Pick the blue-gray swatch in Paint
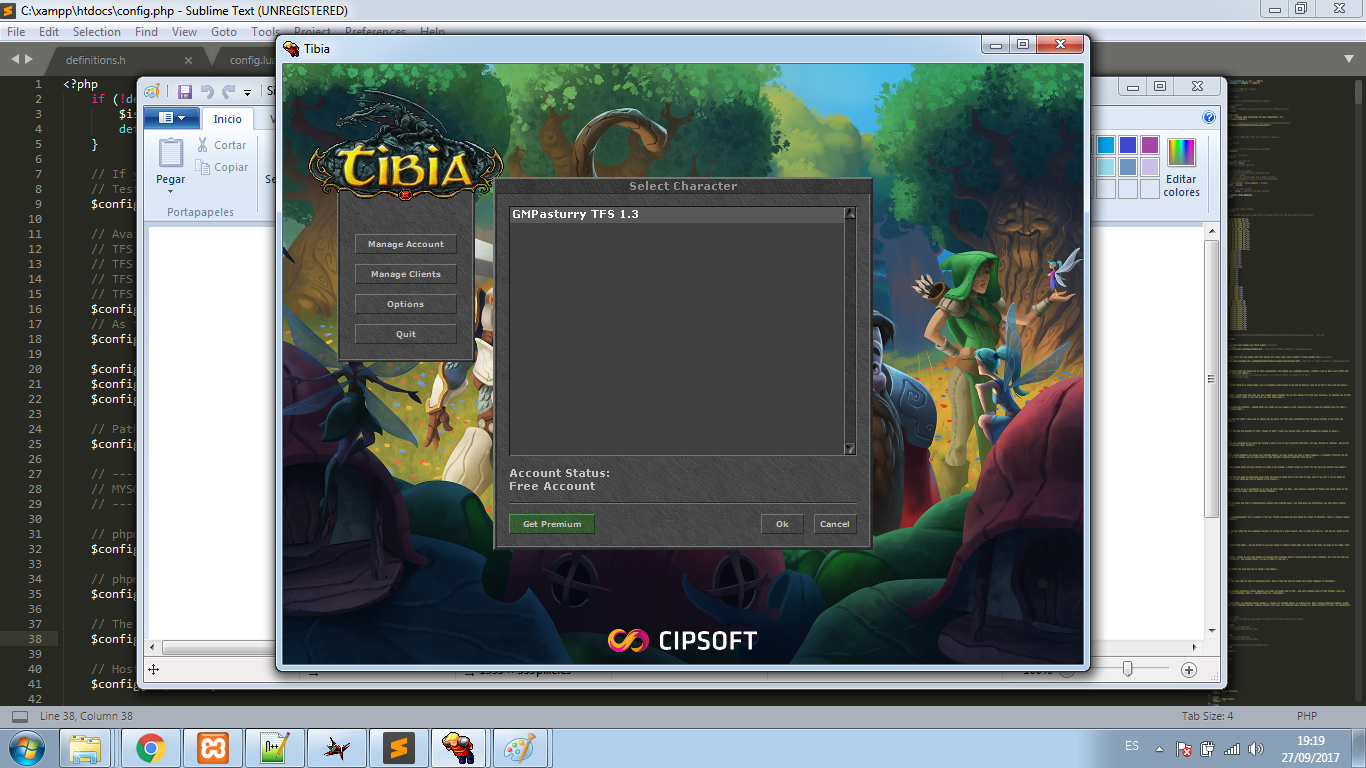This screenshot has width=1366, height=768. tap(1127, 167)
